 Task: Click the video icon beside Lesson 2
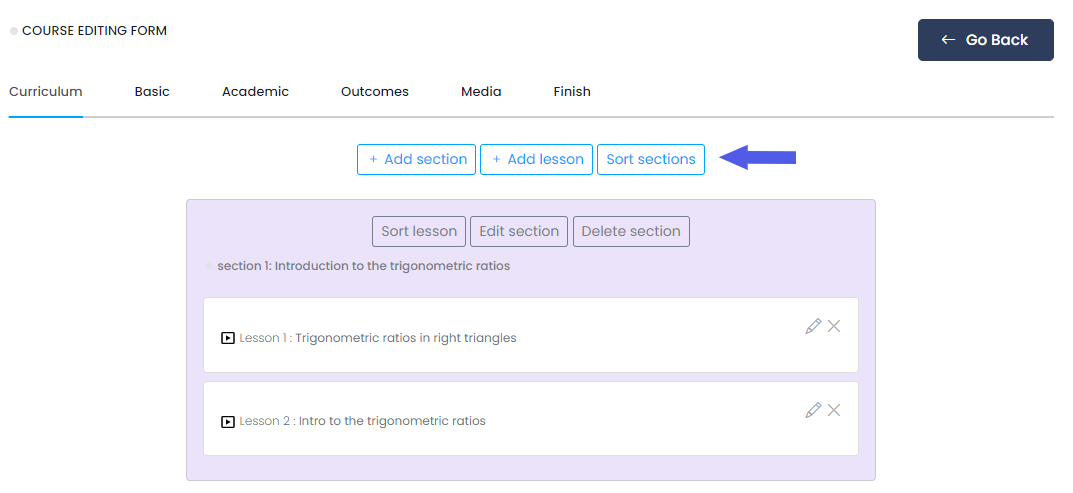coord(228,422)
